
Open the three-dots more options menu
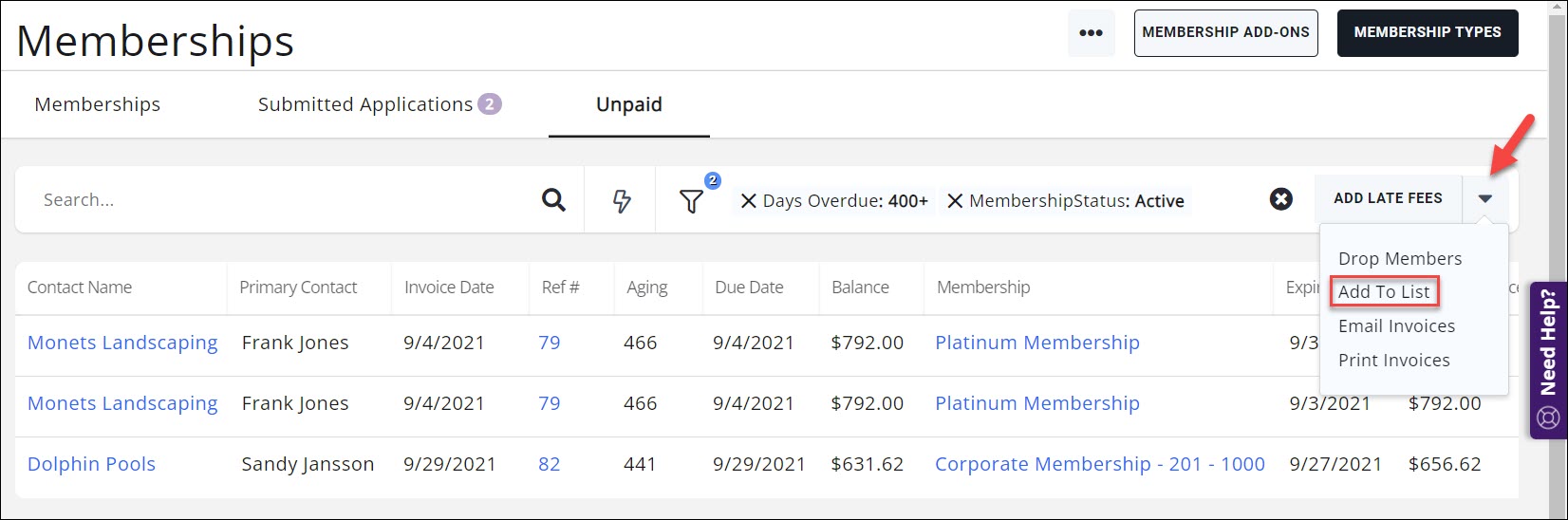[x=1091, y=33]
